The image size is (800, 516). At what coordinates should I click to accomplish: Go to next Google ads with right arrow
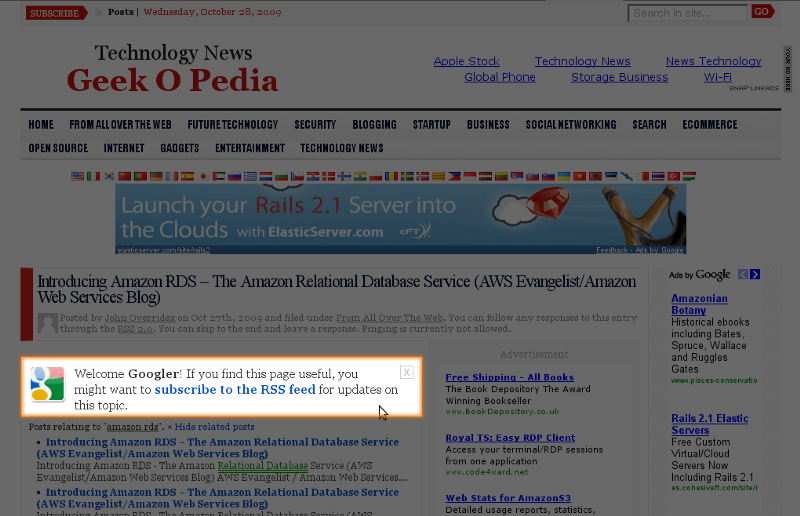click(755, 274)
